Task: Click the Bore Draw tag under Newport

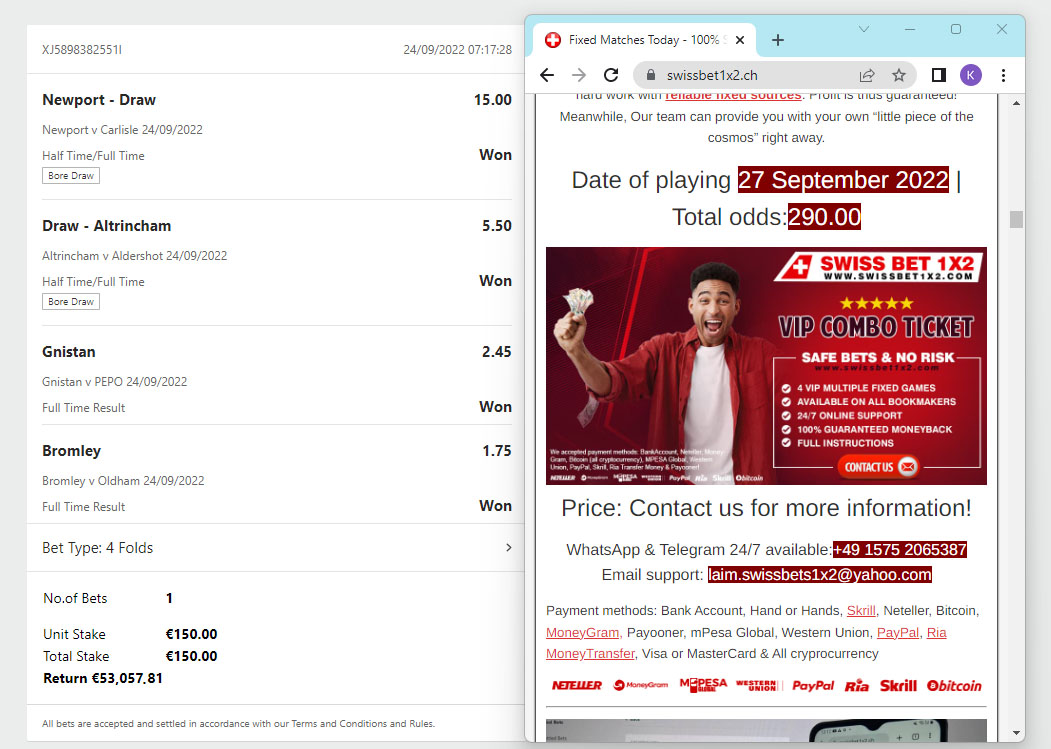Action: tap(71, 176)
